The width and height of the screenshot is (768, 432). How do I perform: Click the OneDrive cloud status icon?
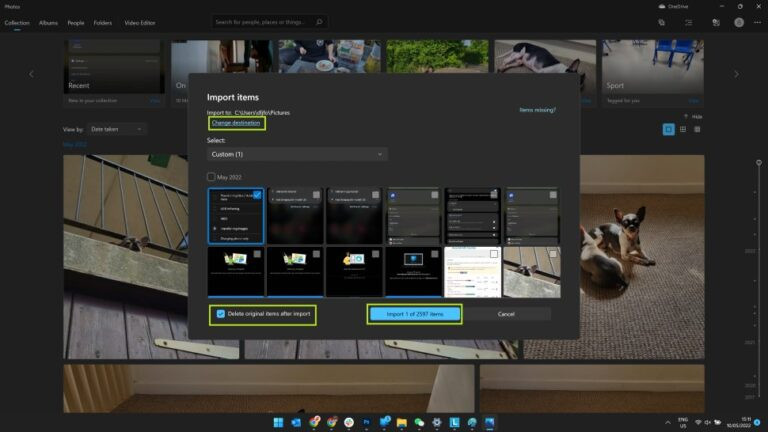(x=662, y=6)
